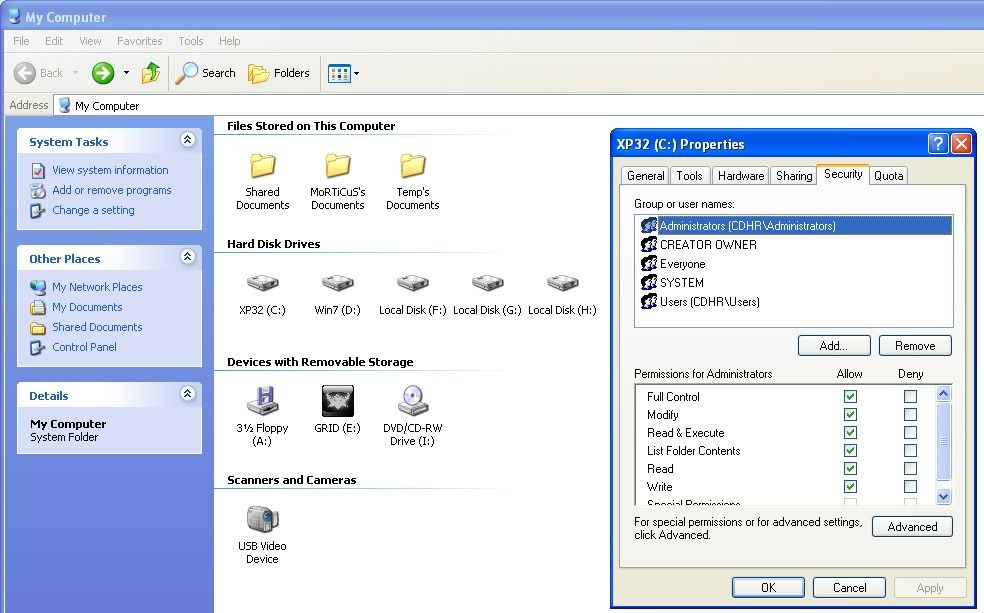Check Deny checkbox for Full Control
This screenshot has width=984, height=613.
(x=910, y=397)
